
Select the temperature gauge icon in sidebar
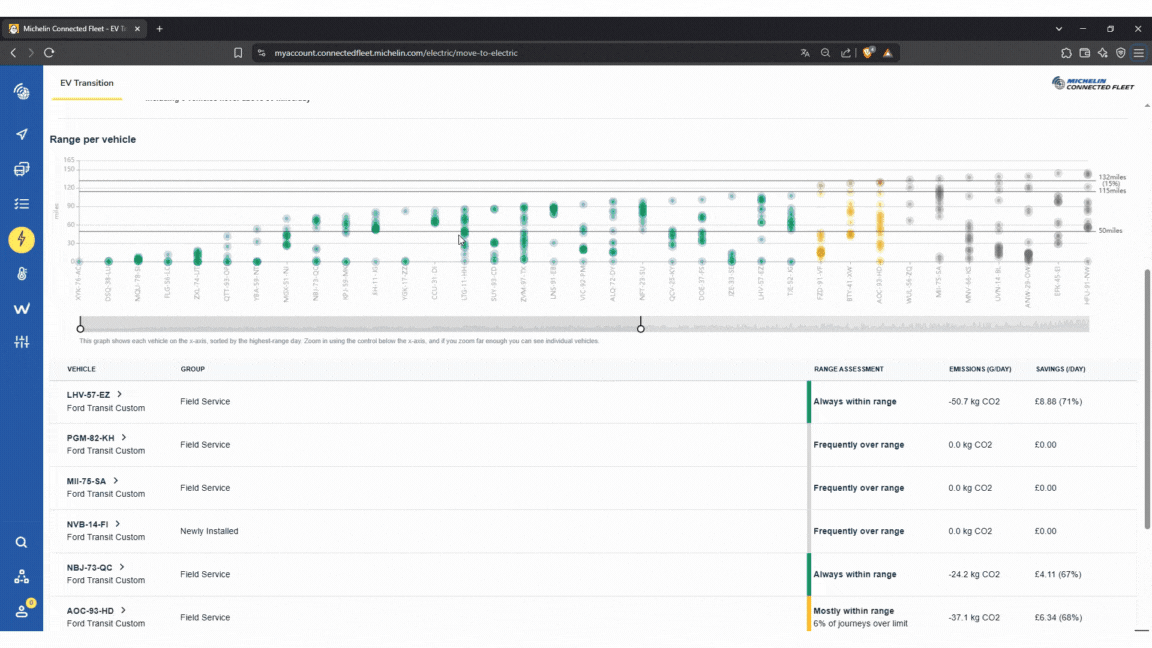21,273
